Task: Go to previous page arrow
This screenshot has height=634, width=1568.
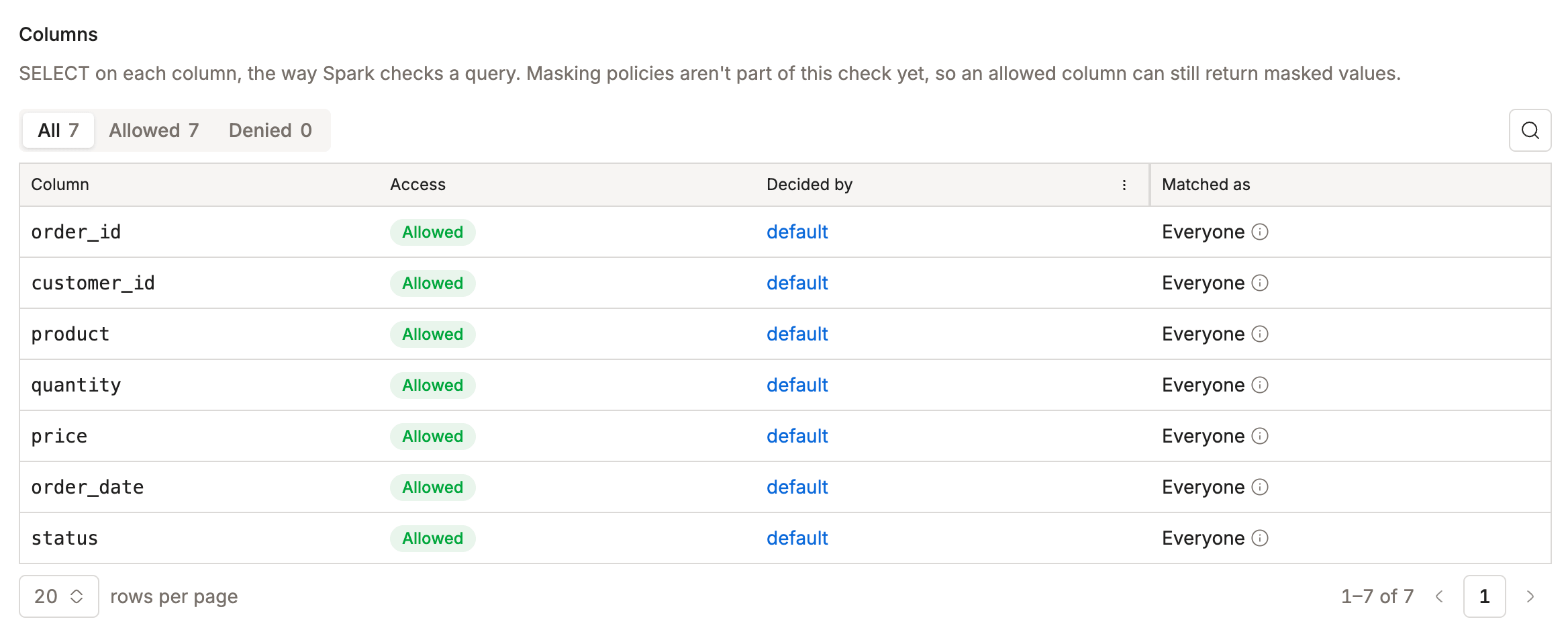Action: tap(1439, 596)
